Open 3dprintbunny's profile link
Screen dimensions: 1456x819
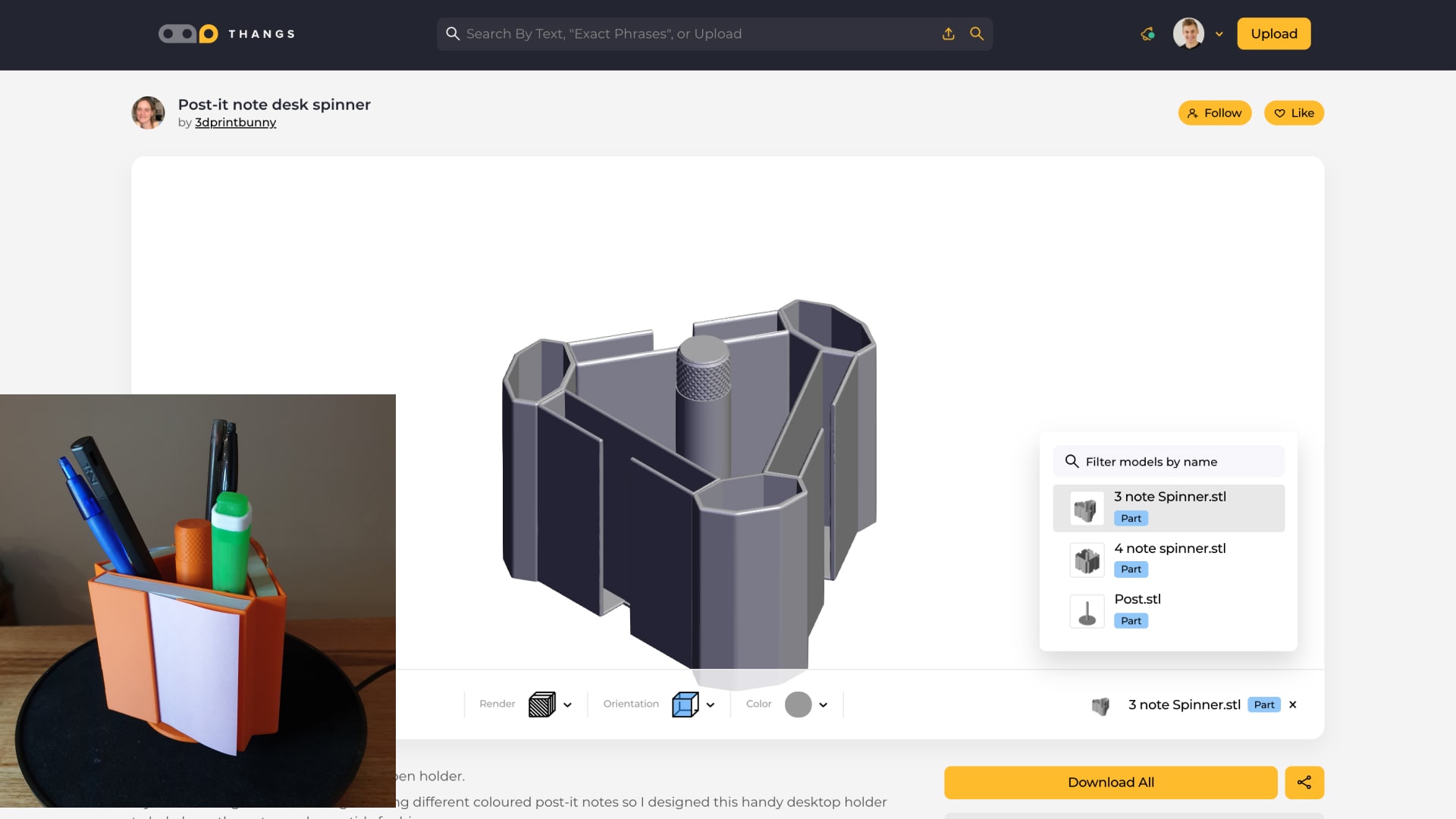point(235,122)
